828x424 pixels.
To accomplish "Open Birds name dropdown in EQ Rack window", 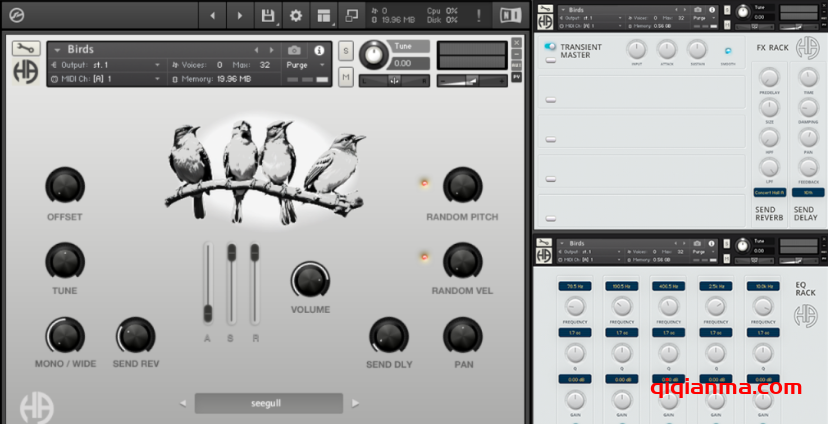I will tap(563, 243).
